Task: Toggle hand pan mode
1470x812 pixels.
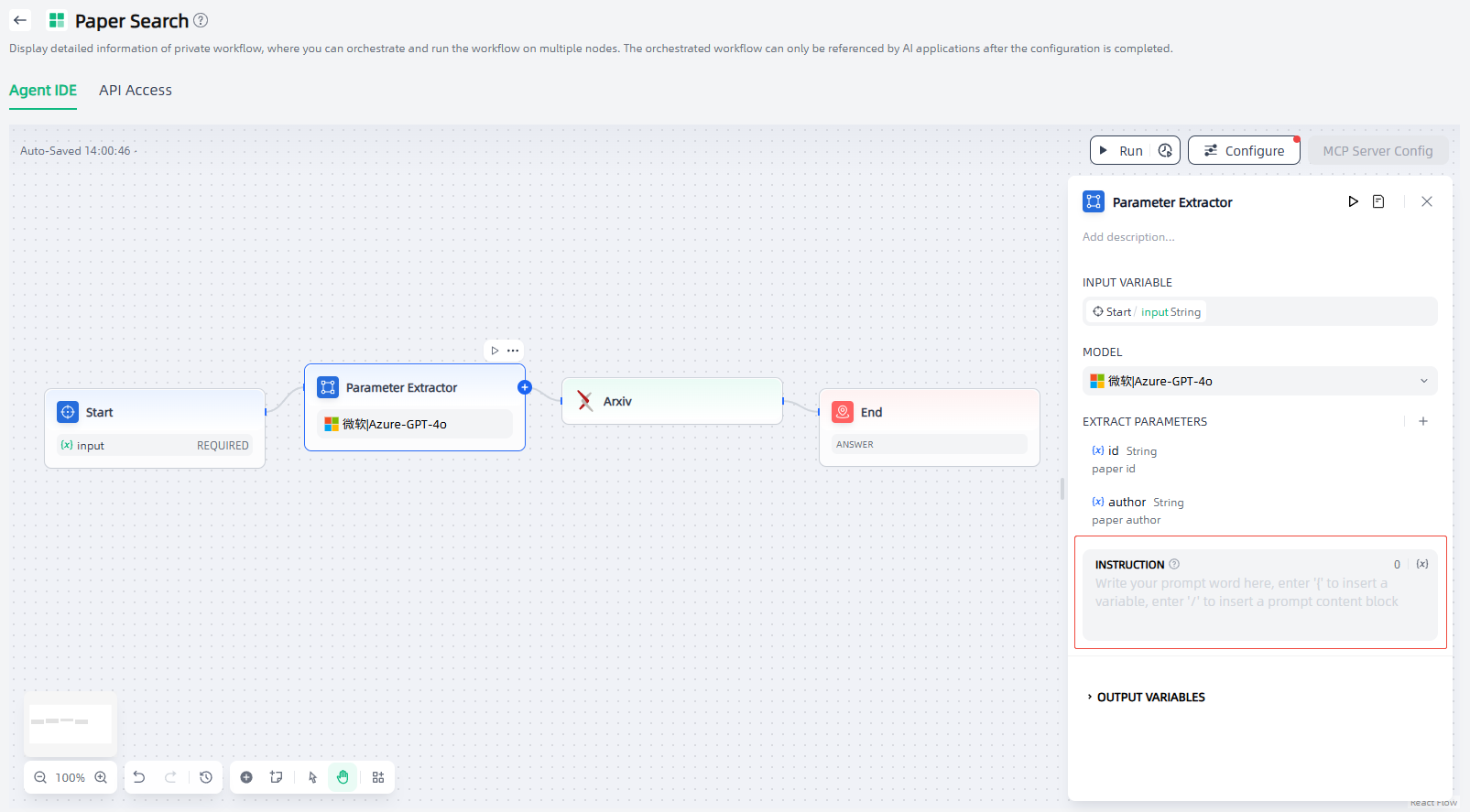Action: [x=343, y=777]
